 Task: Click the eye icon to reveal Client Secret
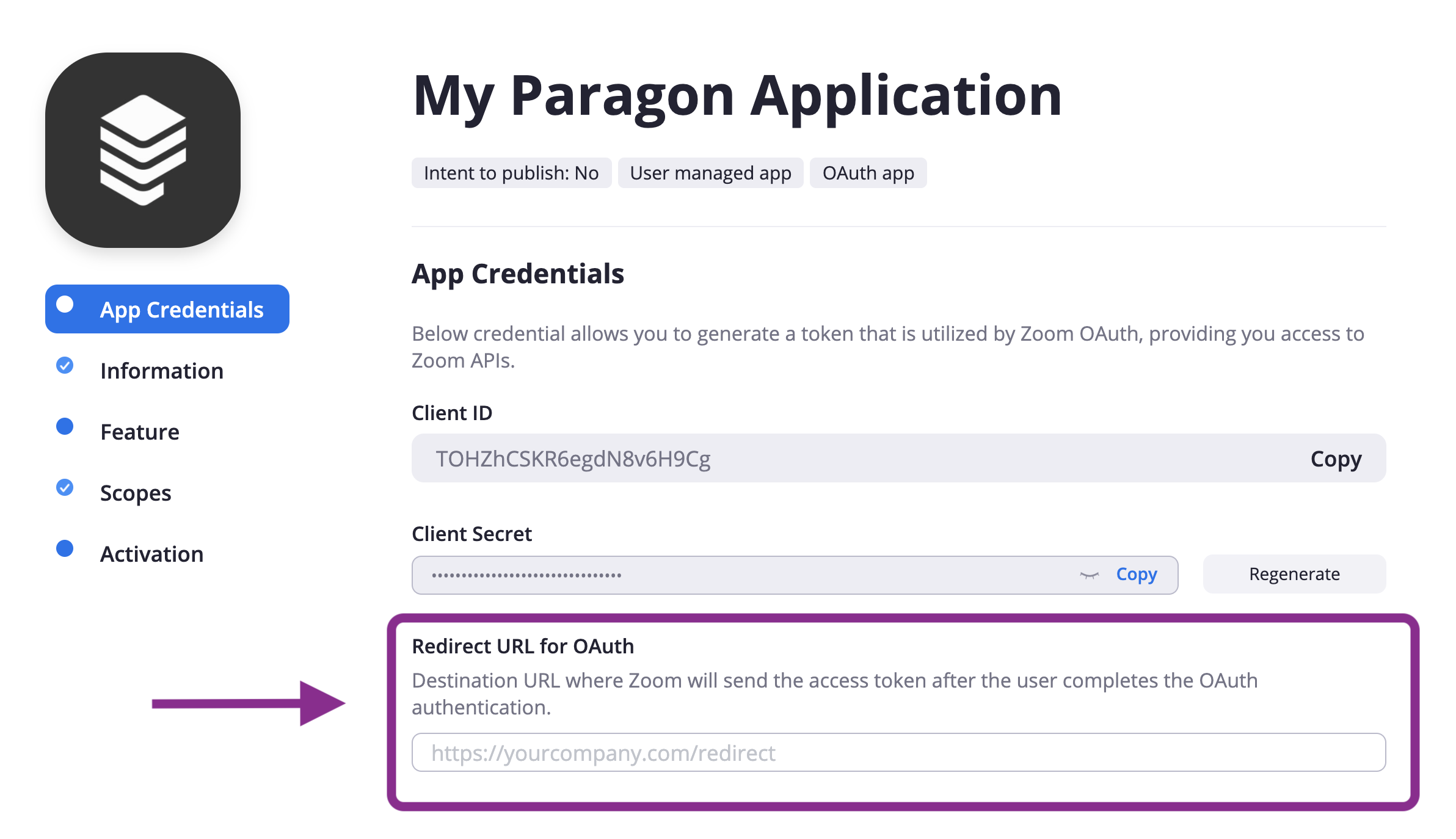point(1089,575)
